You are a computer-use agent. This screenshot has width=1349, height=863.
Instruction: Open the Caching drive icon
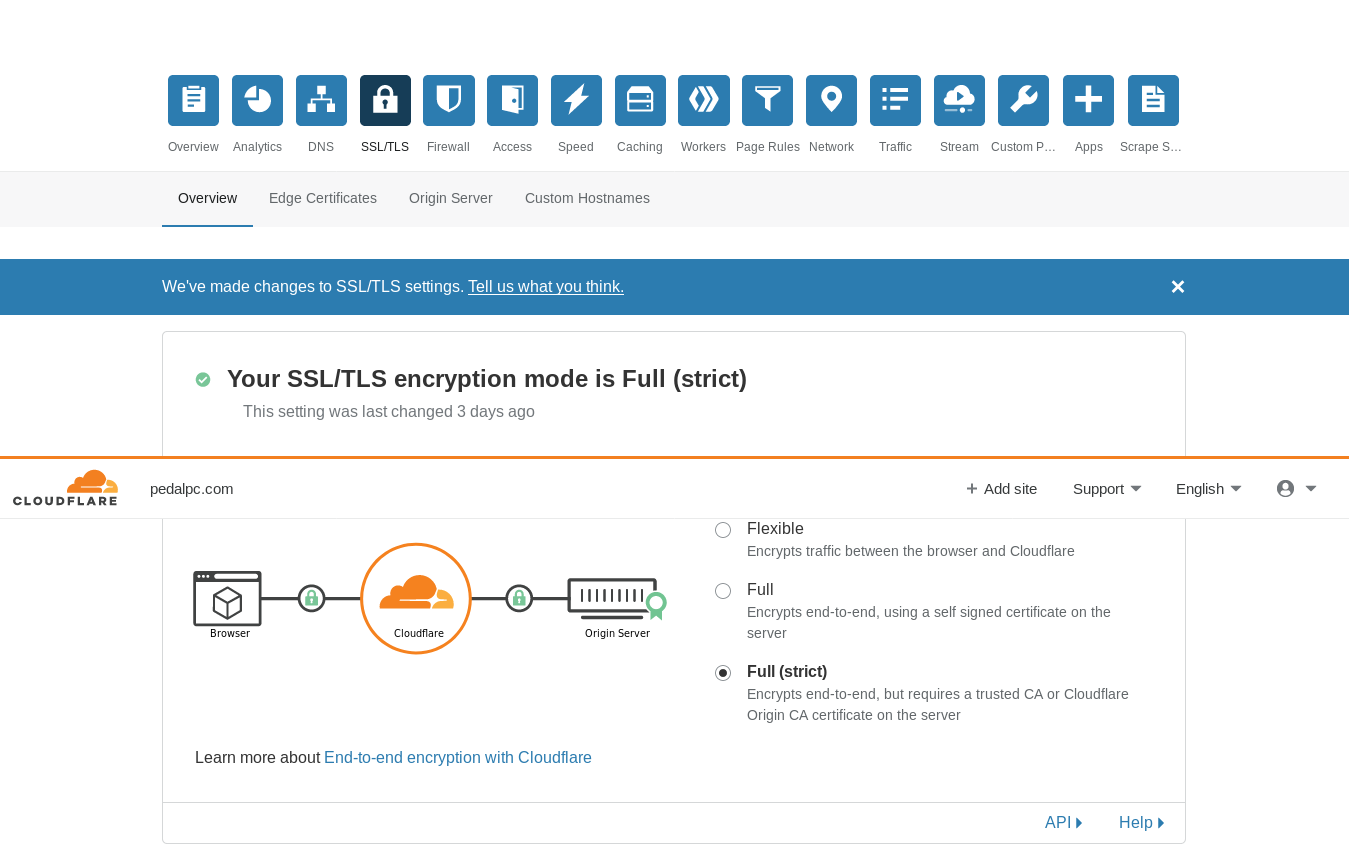(640, 100)
